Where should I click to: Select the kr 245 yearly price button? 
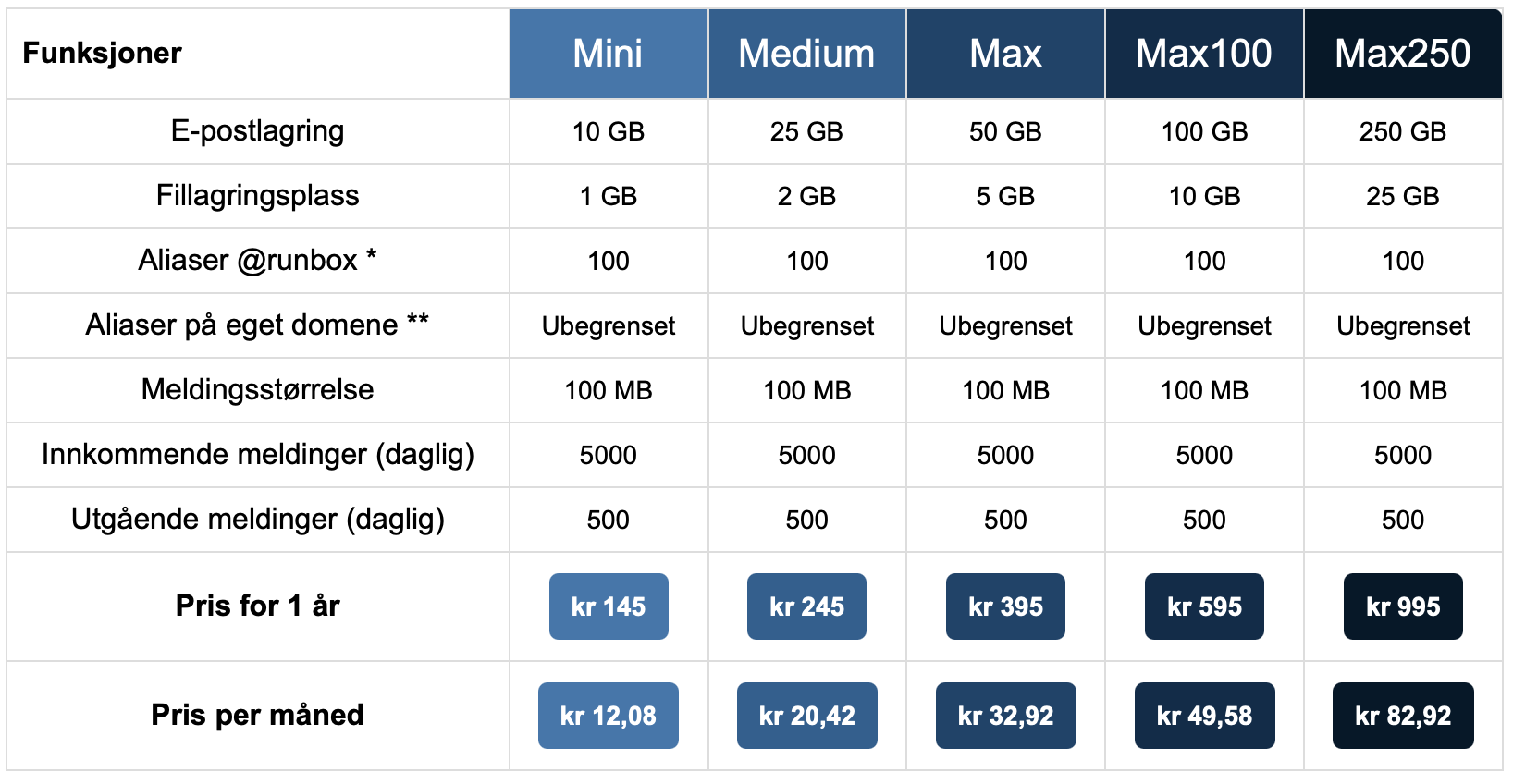(806, 606)
